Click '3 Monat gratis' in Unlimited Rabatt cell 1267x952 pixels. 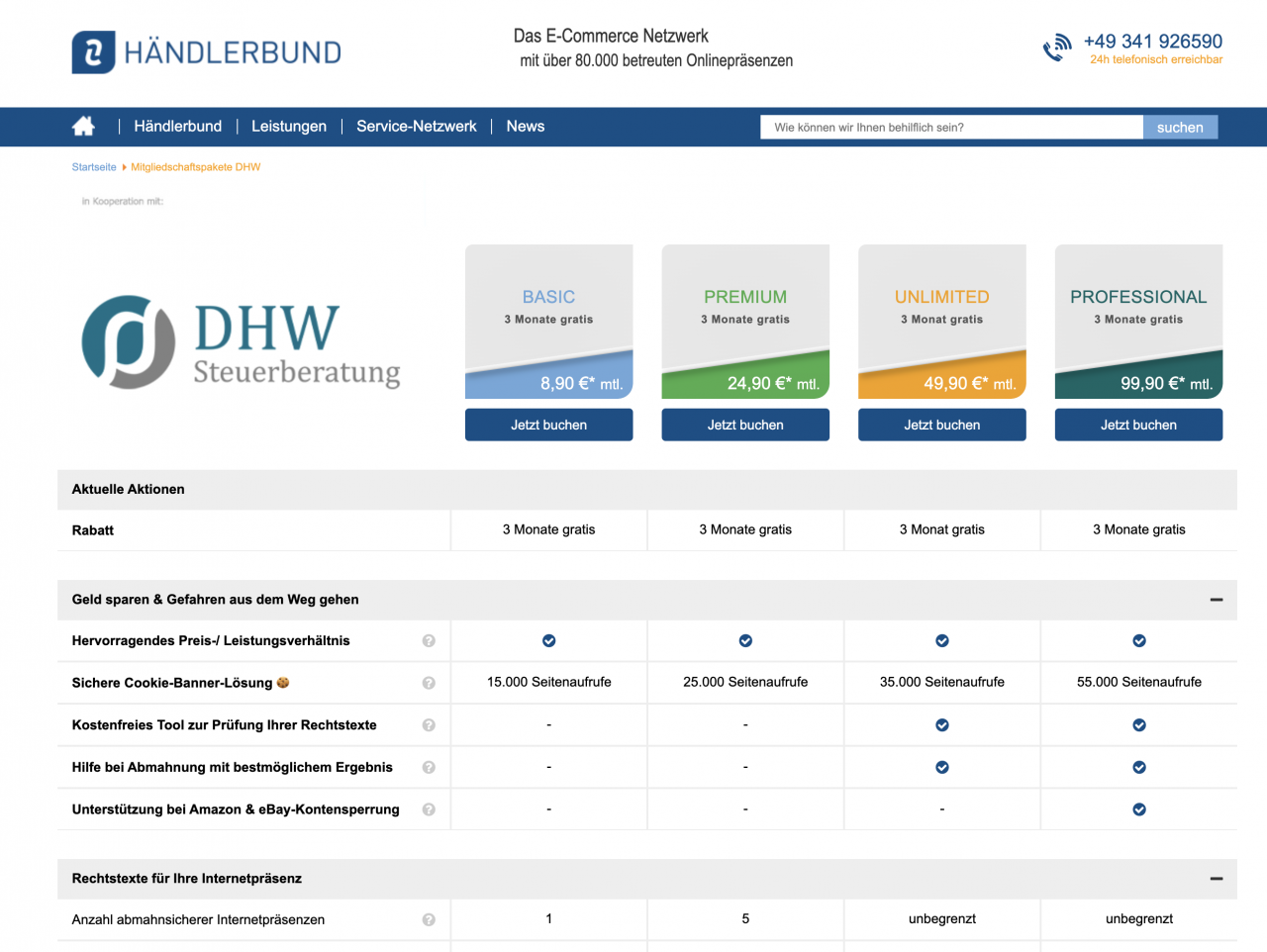942,529
